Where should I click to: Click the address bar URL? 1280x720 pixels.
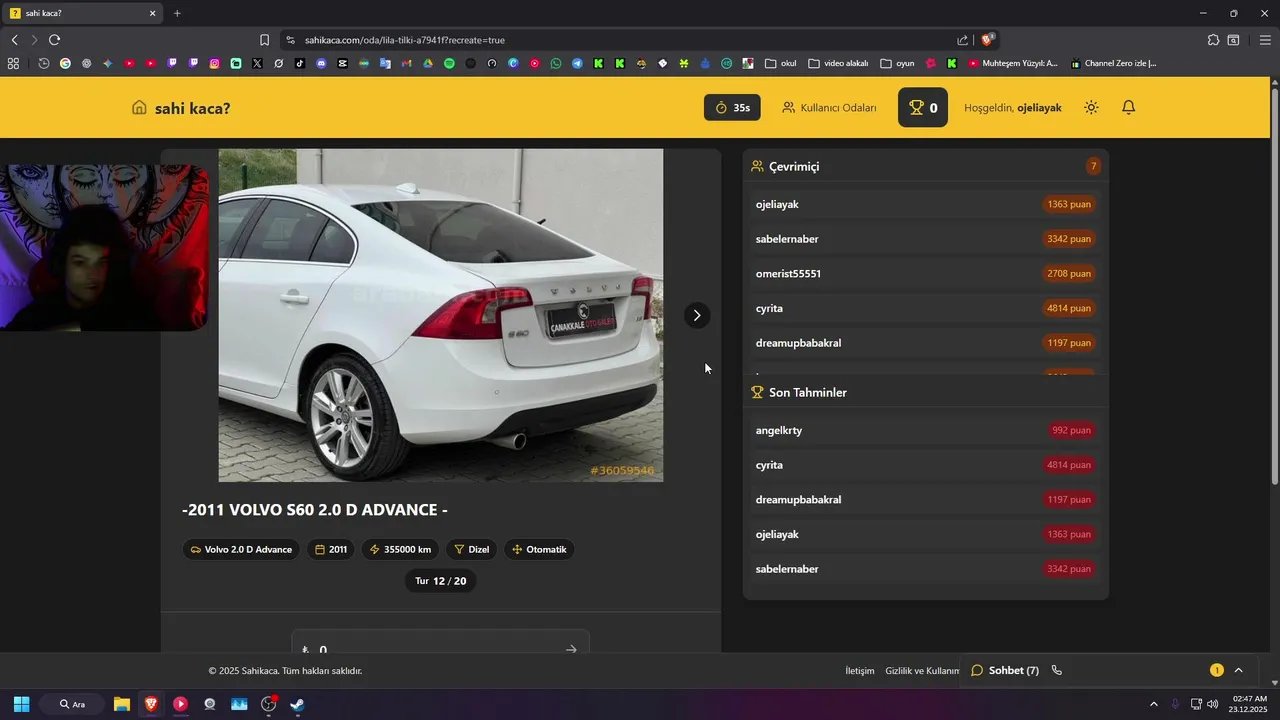pos(405,40)
